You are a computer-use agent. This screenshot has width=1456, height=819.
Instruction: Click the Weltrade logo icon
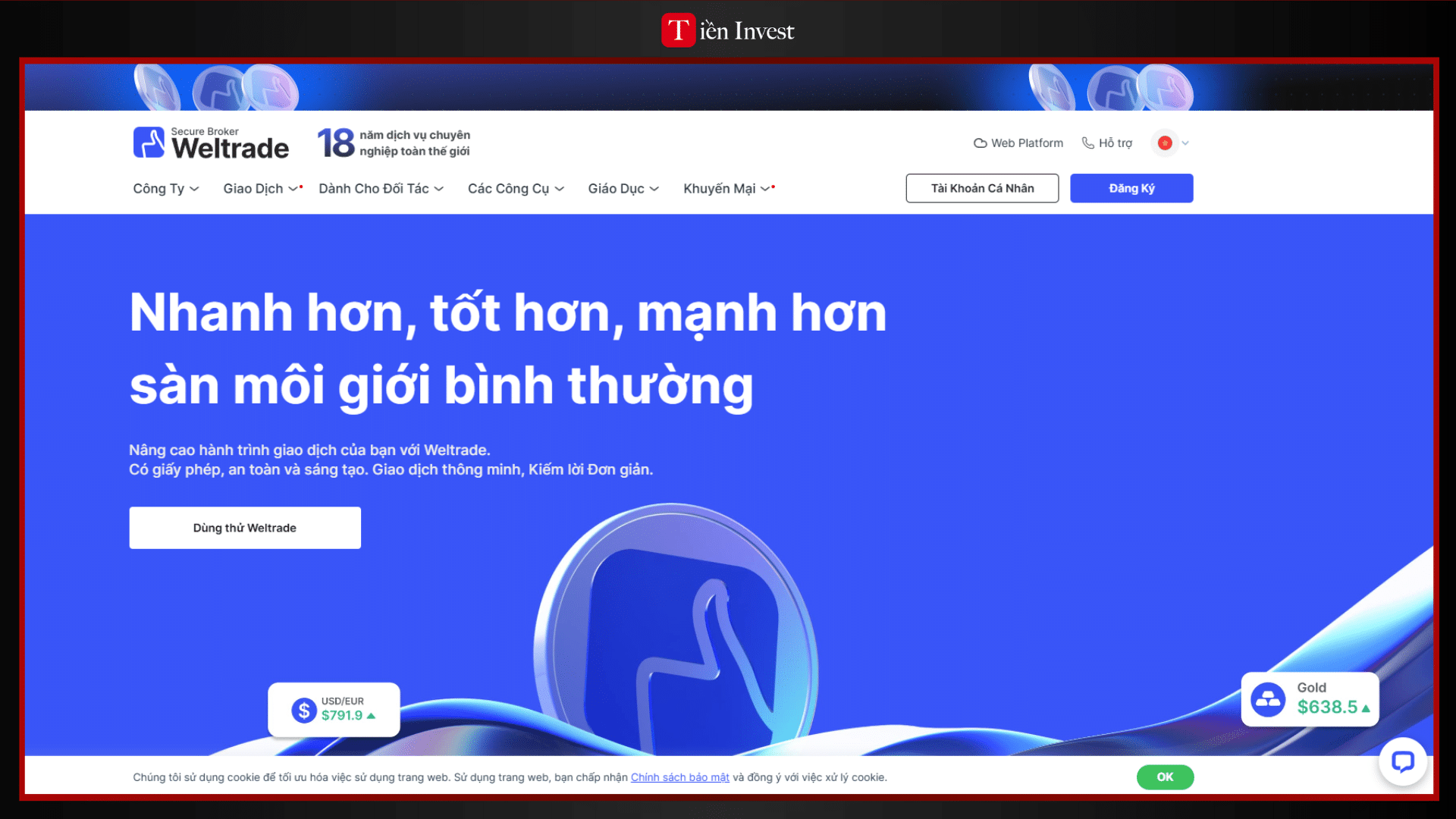[x=149, y=143]
